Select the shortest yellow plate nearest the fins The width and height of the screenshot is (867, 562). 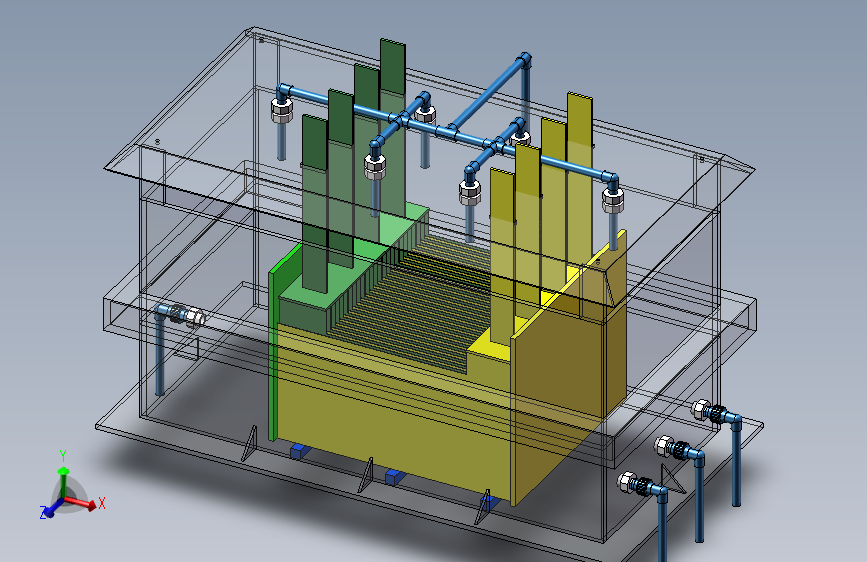tap(503, 257)
